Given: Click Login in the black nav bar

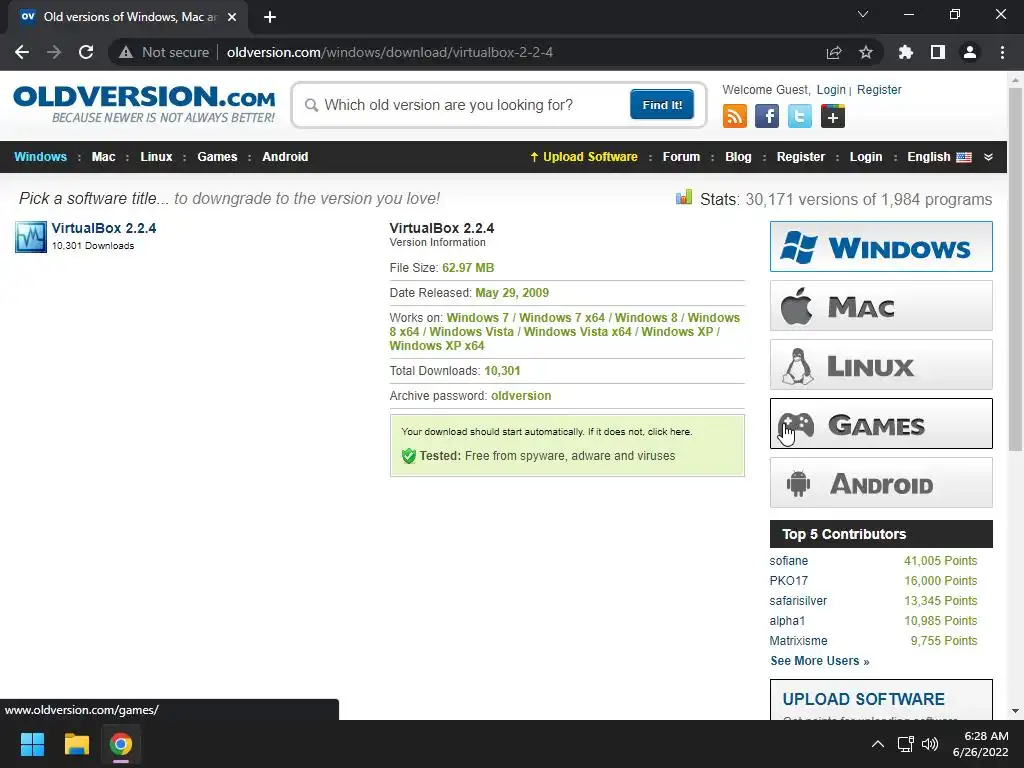Looking at the screenshot, I should [866, 157].
